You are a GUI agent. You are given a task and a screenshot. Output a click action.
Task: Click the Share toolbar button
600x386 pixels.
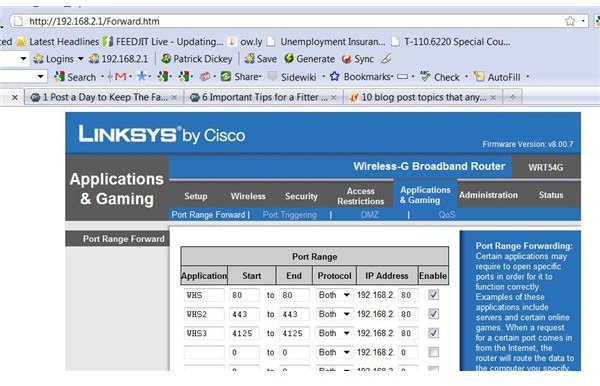[x=241, y=77]
